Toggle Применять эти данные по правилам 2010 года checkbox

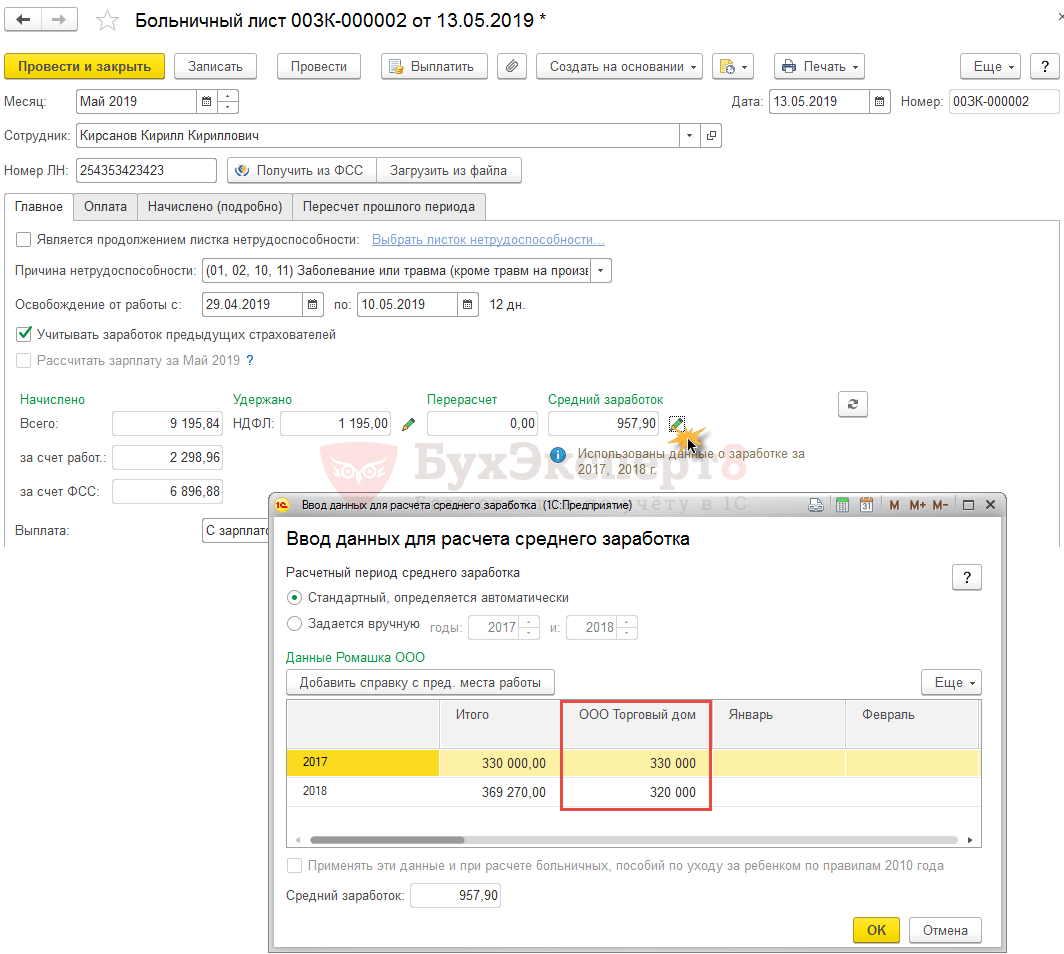pyautogui.click(x=294, y=866)
